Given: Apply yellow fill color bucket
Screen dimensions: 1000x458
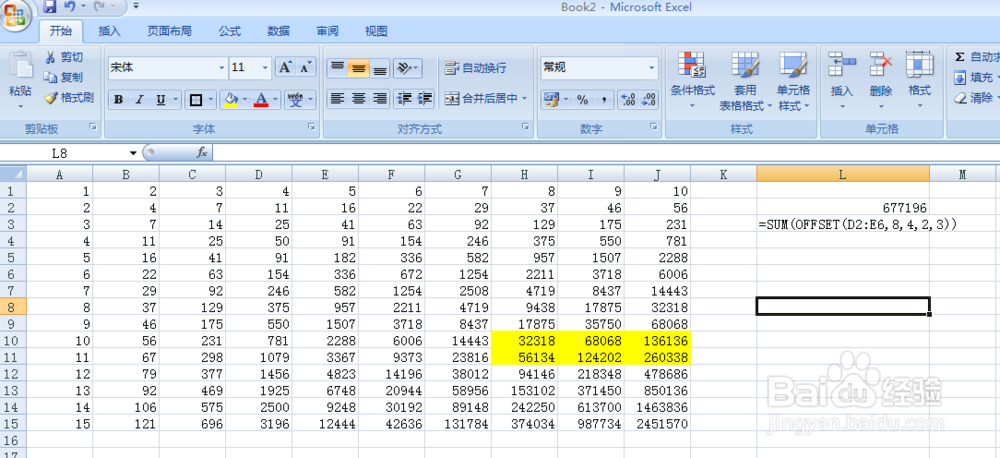Looking at the screenshot, I should pyautogui.click(x=231, y=100).
